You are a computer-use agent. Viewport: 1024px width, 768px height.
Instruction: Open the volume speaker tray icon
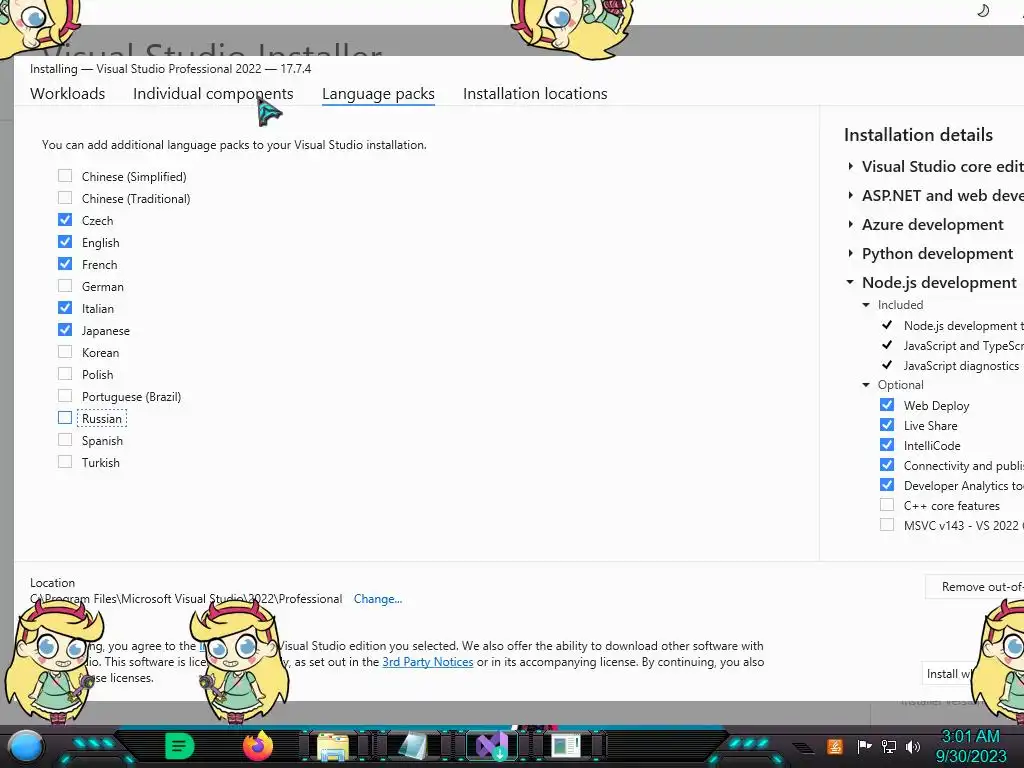(x=913, y=746)
